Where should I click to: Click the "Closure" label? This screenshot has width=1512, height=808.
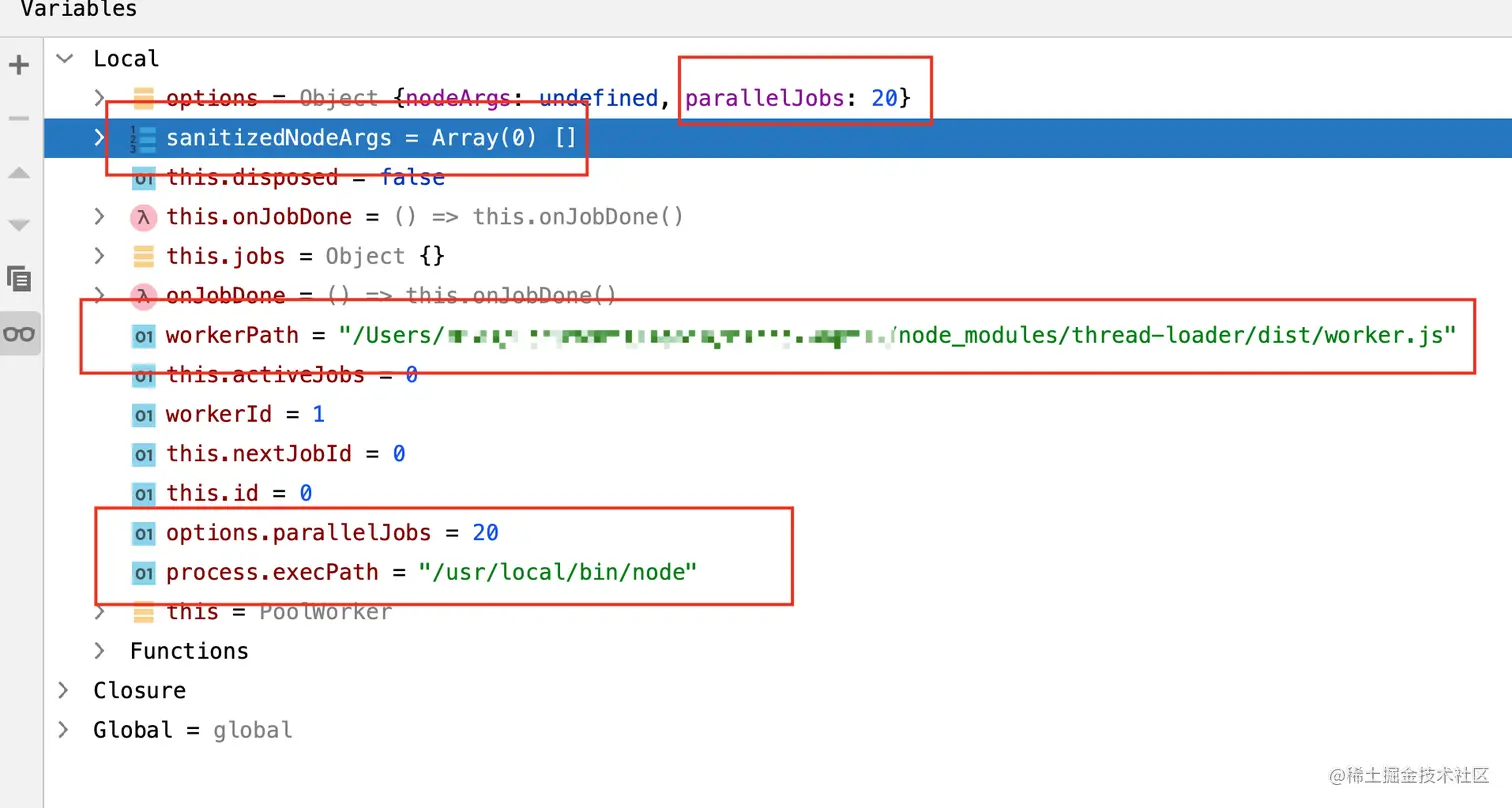click(x=139, y=690)
